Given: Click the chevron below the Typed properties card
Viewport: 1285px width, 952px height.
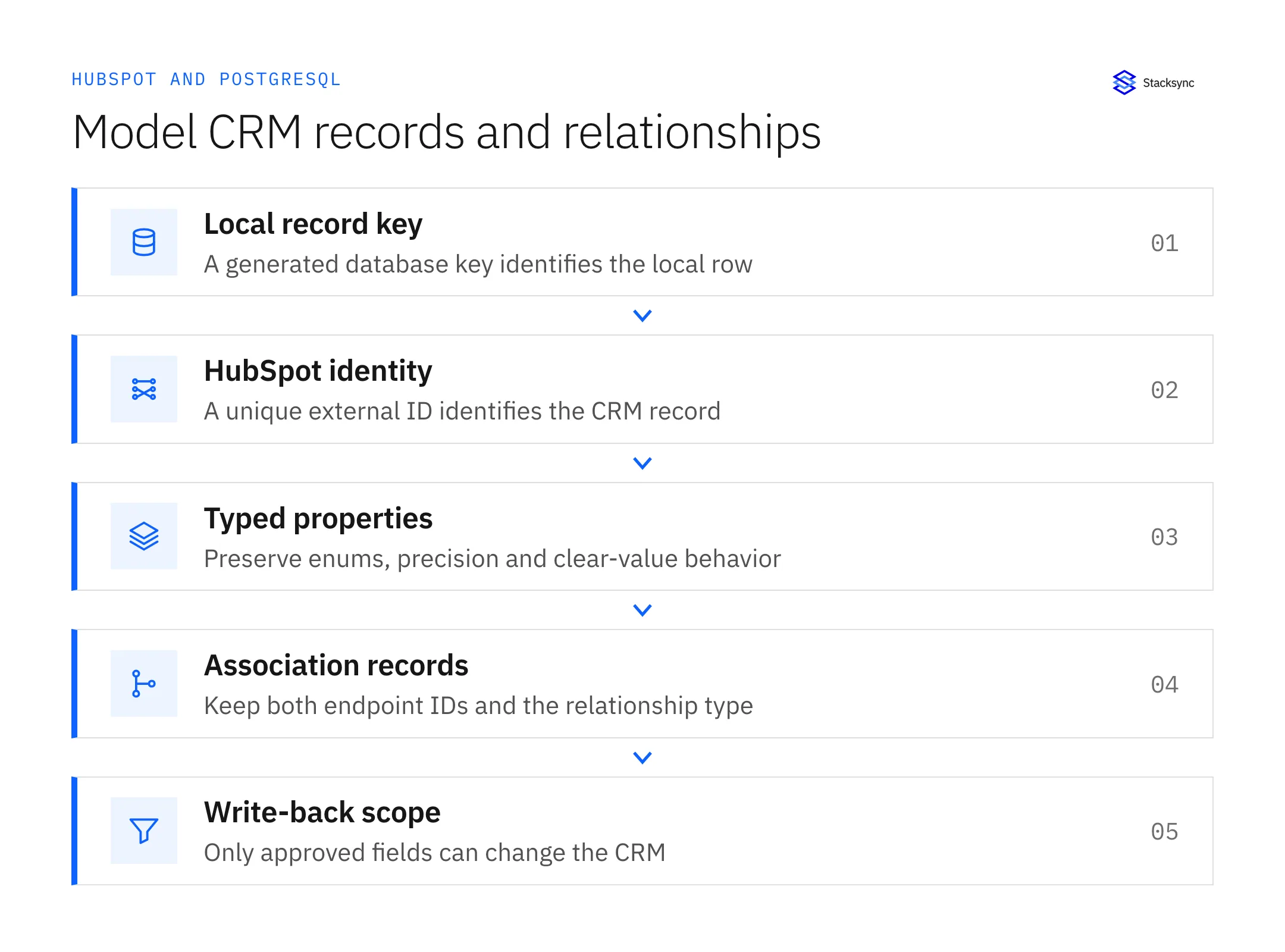Looking at the screenshot, I should click(x=642, y=610).
